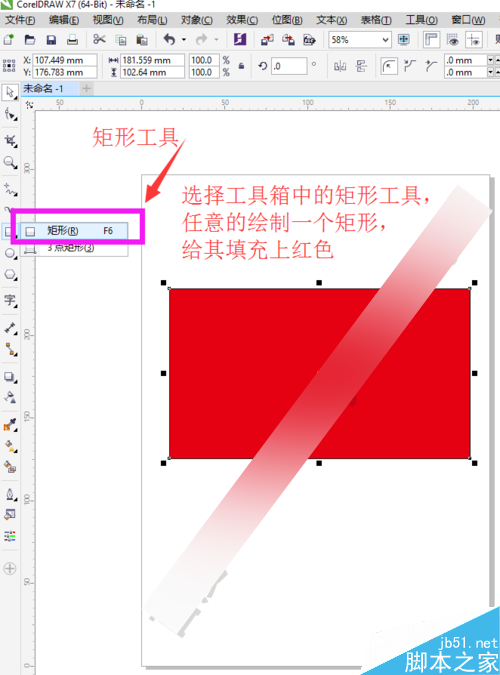The width and height of the screenshot is (500, 675).
Task: Select the chamfered corner option
Action: 431,66
